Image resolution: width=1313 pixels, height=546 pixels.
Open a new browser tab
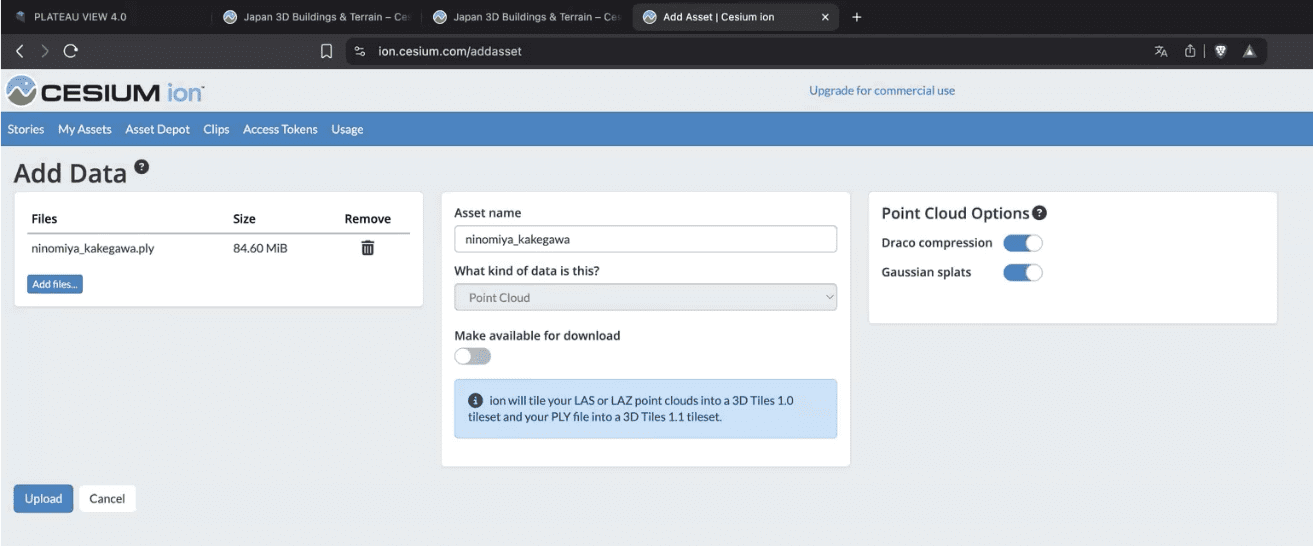tap(857, 17)
